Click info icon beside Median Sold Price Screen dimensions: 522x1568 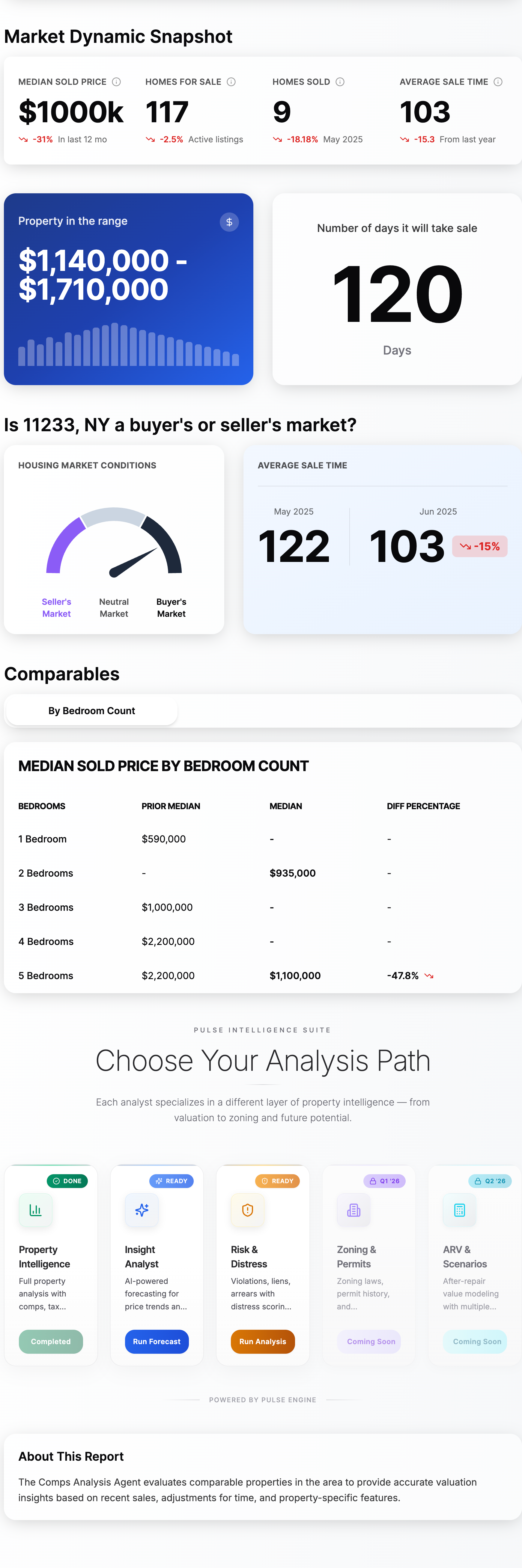coord(116,82)
